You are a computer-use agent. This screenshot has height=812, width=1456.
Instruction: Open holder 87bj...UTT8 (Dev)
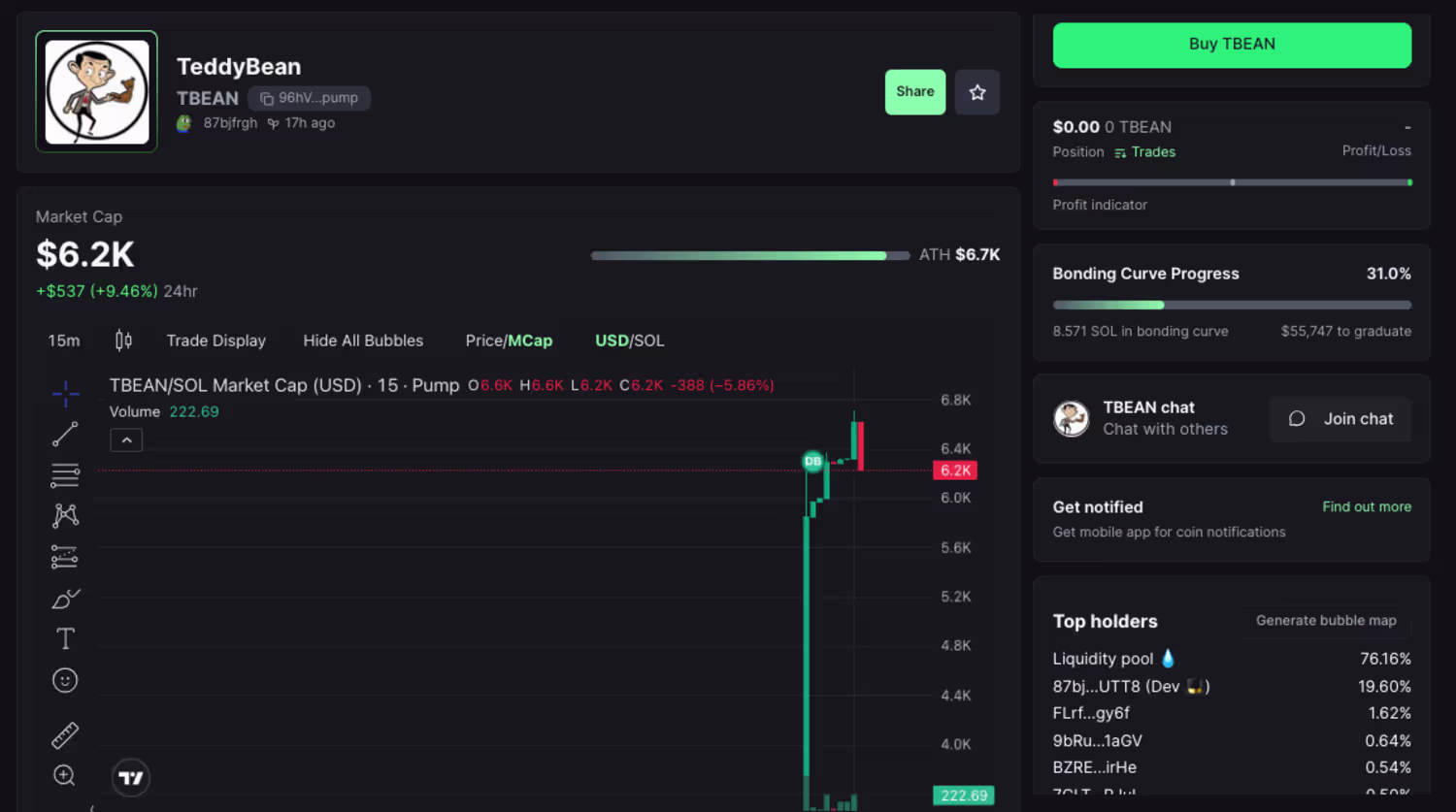coord(1232,687)
